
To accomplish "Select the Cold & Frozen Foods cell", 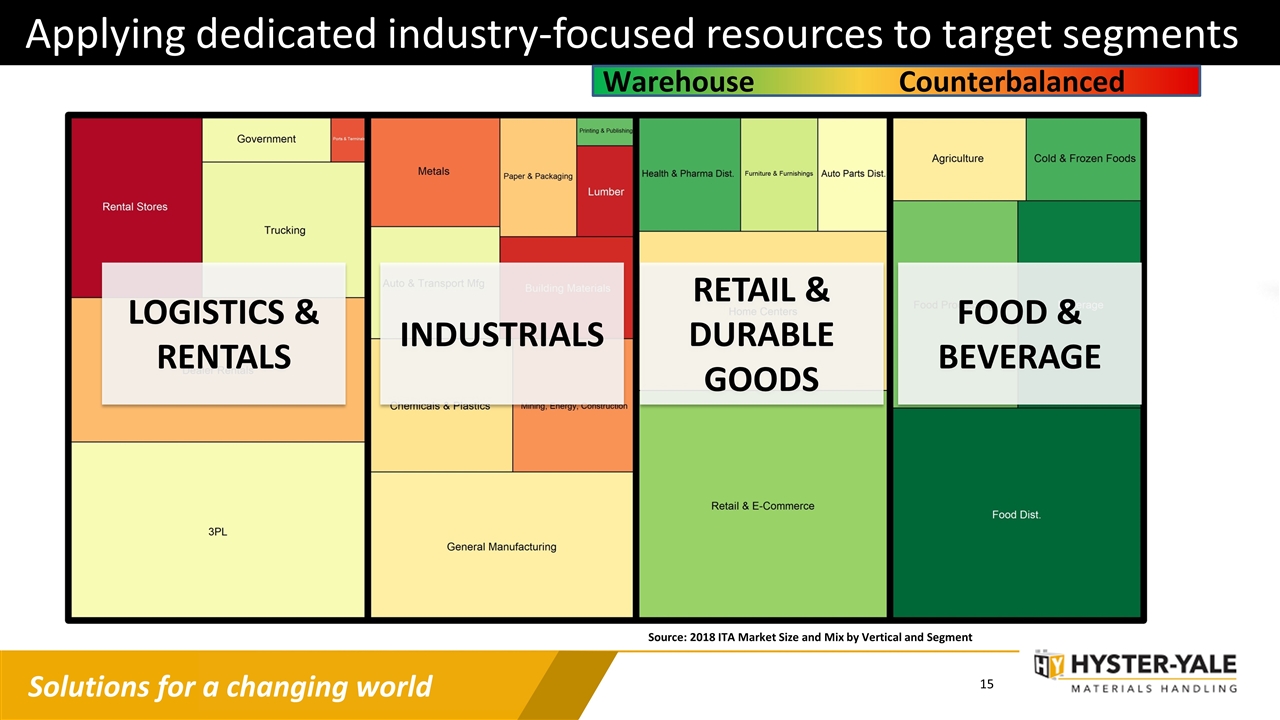I will pyautogui.click(x=1084, y=159).
